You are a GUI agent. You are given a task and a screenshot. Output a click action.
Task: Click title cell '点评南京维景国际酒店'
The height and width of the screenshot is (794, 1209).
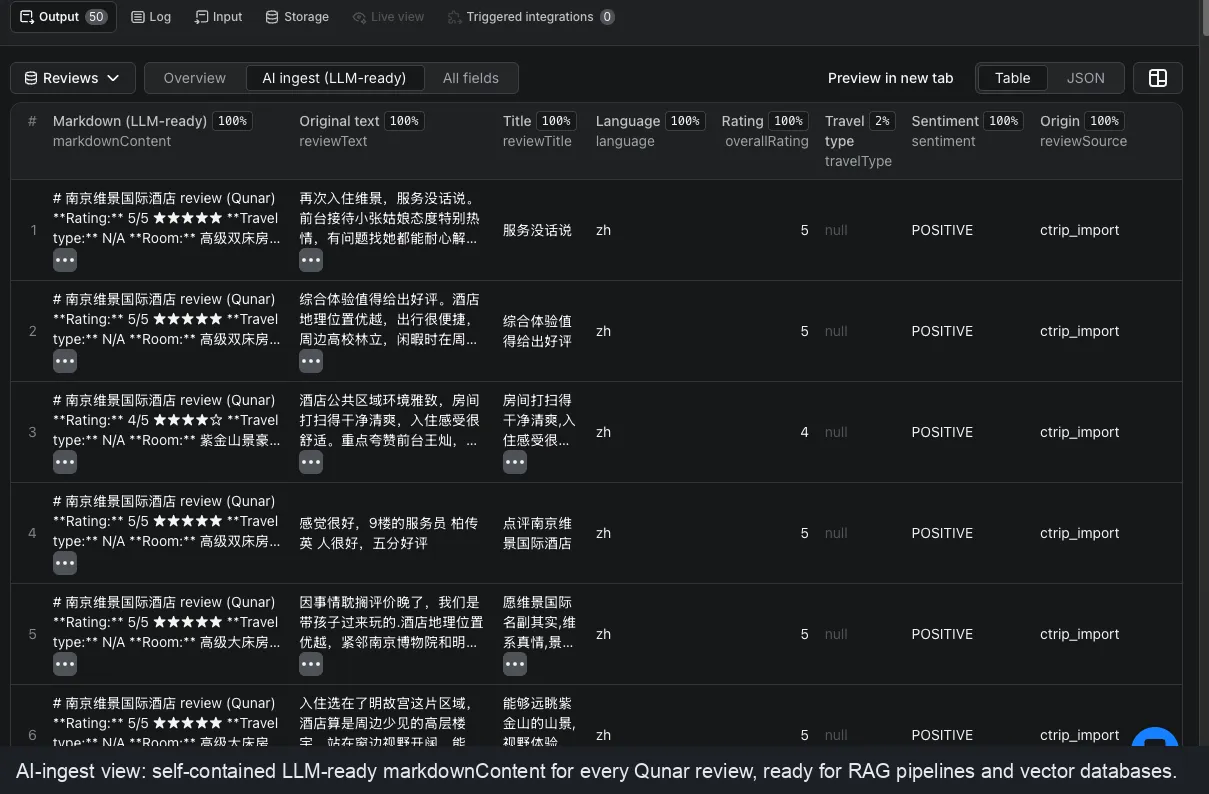(x=537, y=533)
